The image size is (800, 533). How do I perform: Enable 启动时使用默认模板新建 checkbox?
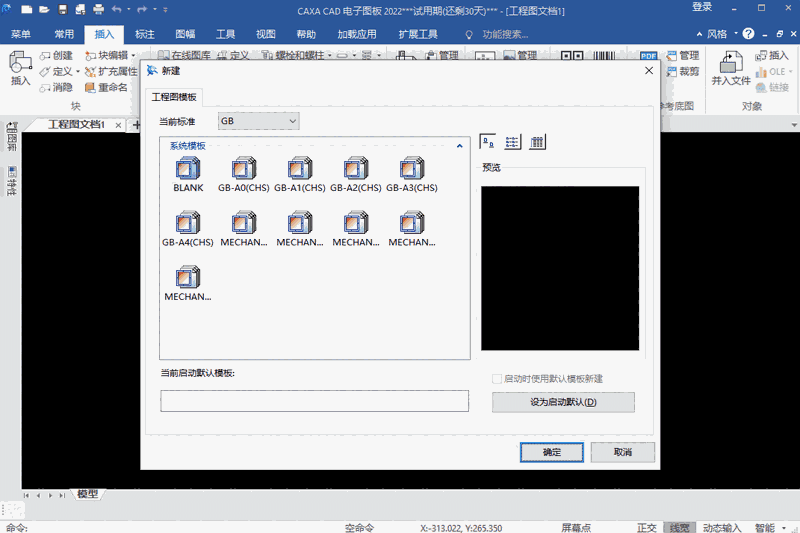pyautogui.click(x=496, y=378)
